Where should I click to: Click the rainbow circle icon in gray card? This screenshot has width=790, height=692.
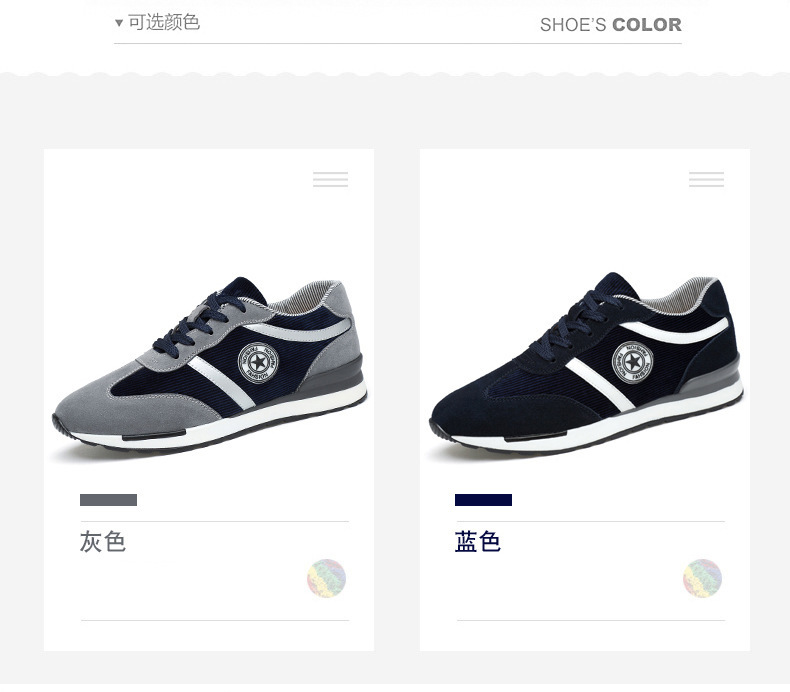326,578
